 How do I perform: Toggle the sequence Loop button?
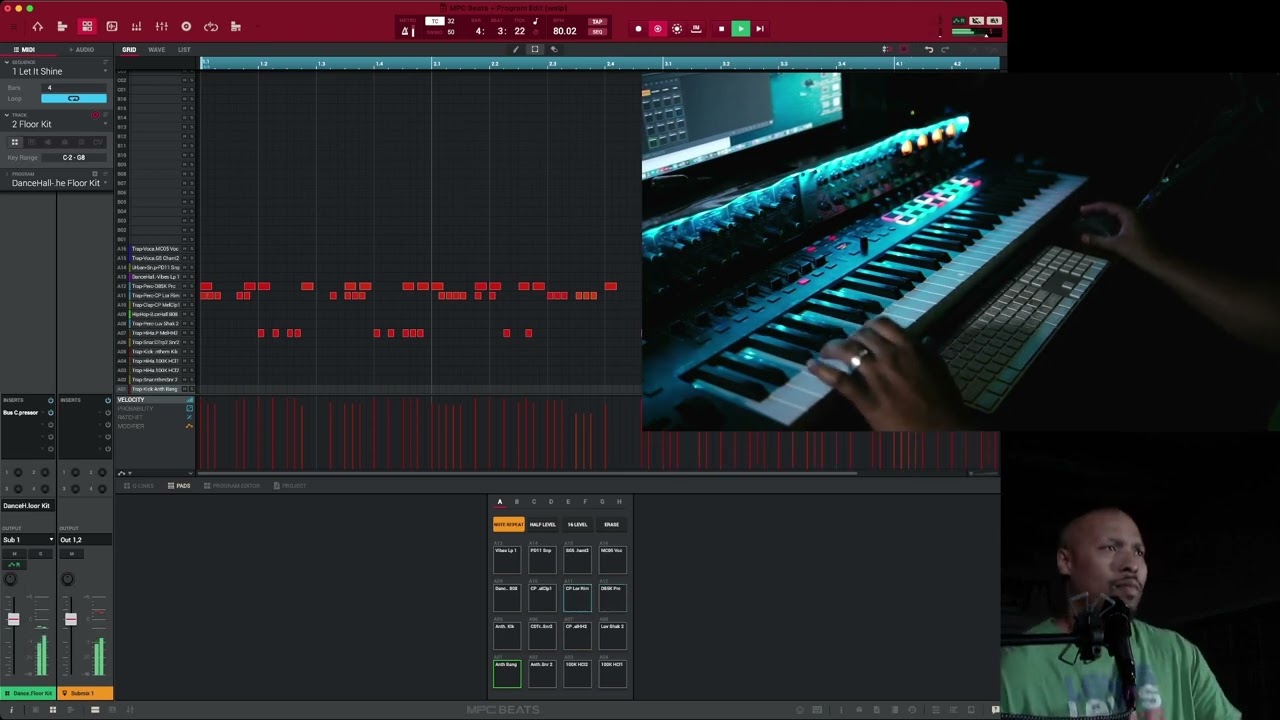pyautogui.click(x=73, y=98)
